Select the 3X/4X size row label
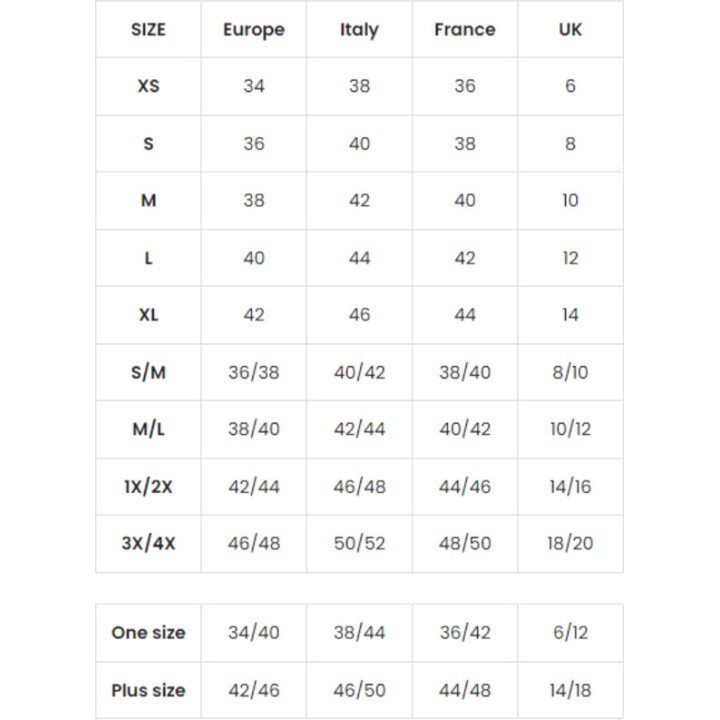The width and height of the screenshot is (720, 720). tap(148, 543)
